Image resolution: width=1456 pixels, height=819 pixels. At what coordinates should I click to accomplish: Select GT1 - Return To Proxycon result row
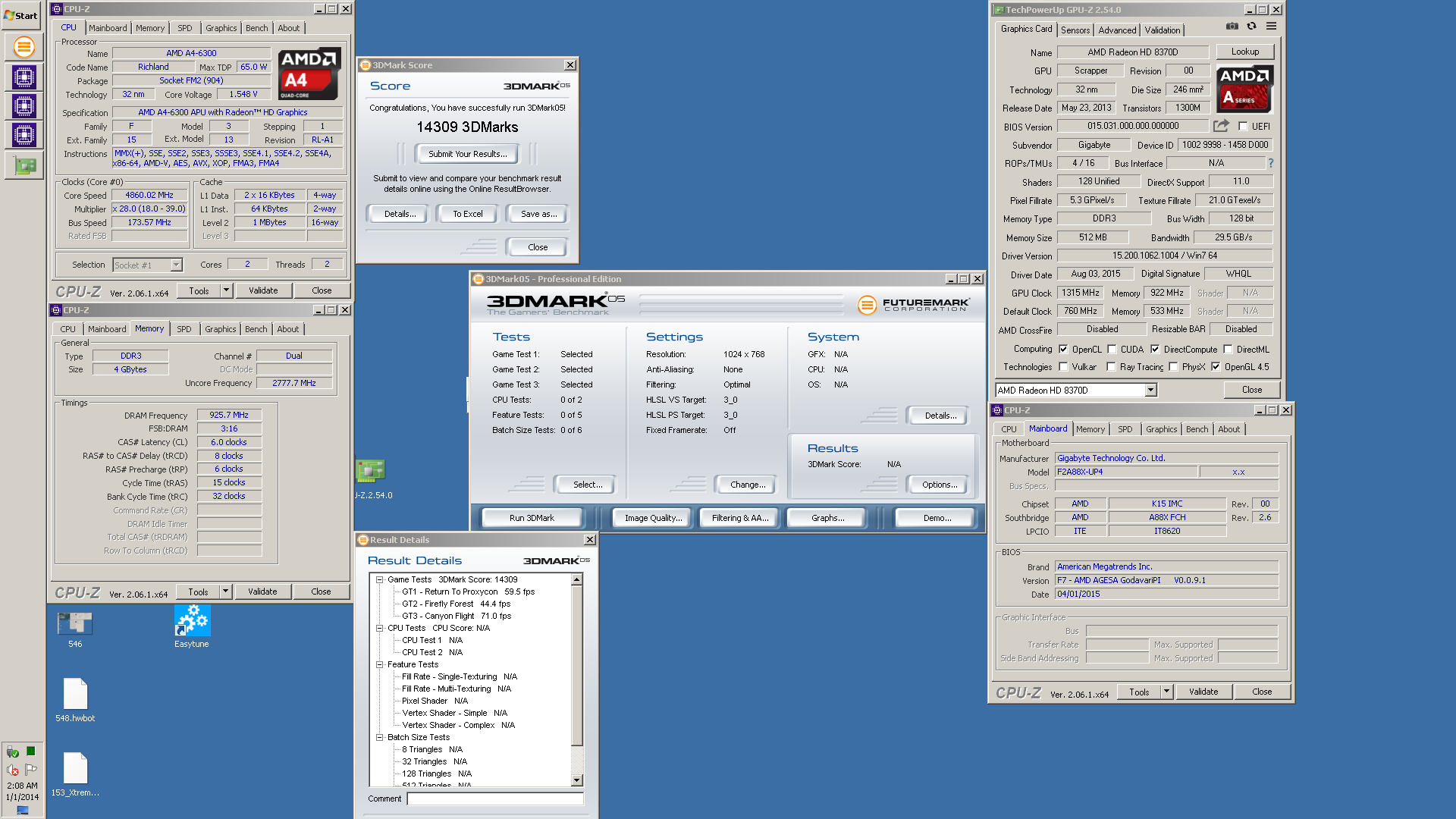pos(468,591)
